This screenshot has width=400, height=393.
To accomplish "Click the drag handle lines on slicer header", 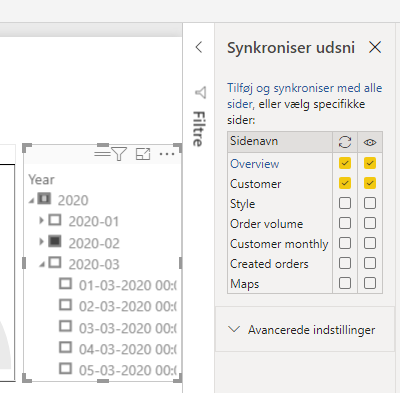I will [102, 154].
